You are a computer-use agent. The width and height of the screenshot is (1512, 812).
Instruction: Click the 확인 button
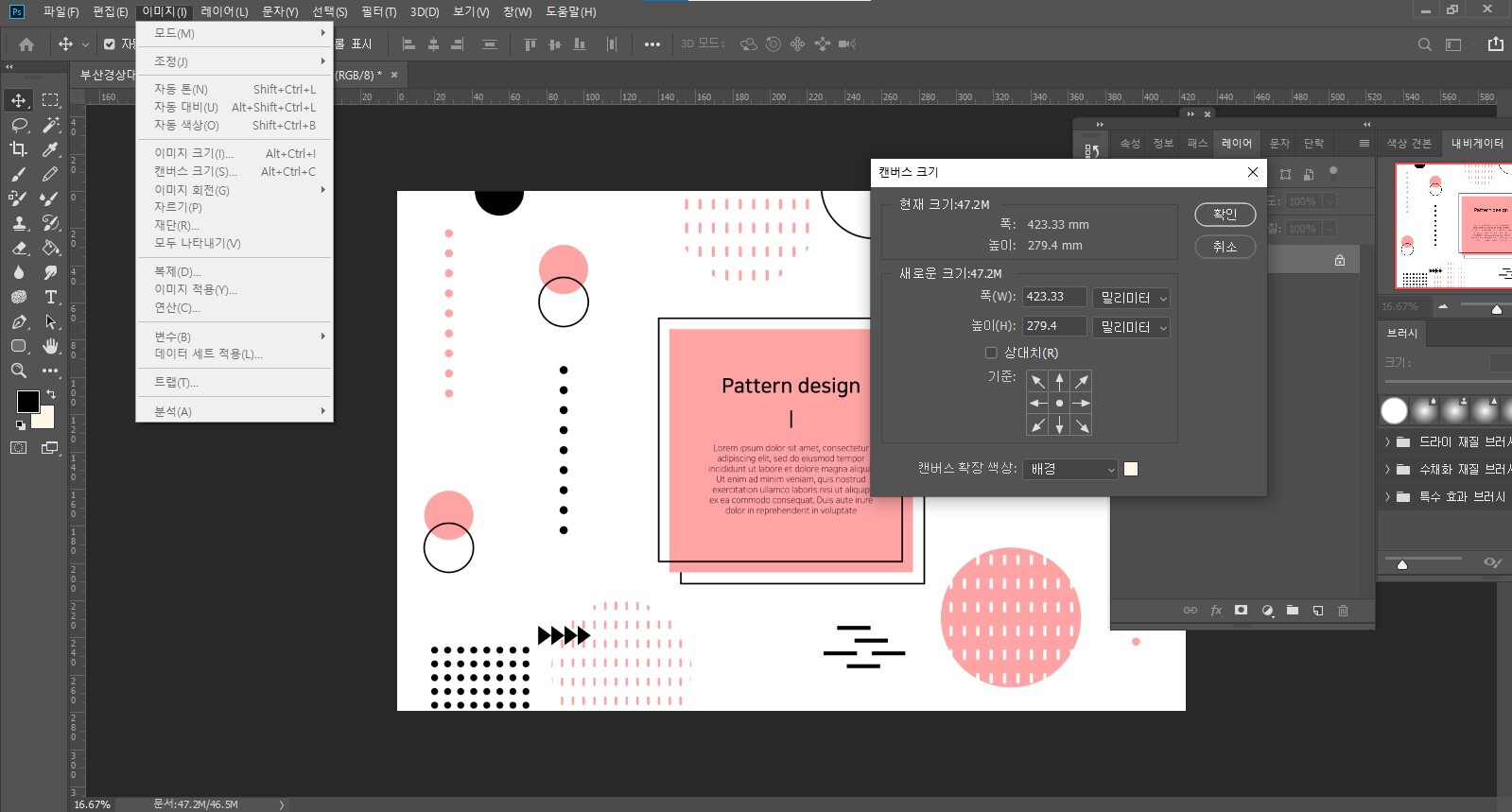[x=1225, y=215]
